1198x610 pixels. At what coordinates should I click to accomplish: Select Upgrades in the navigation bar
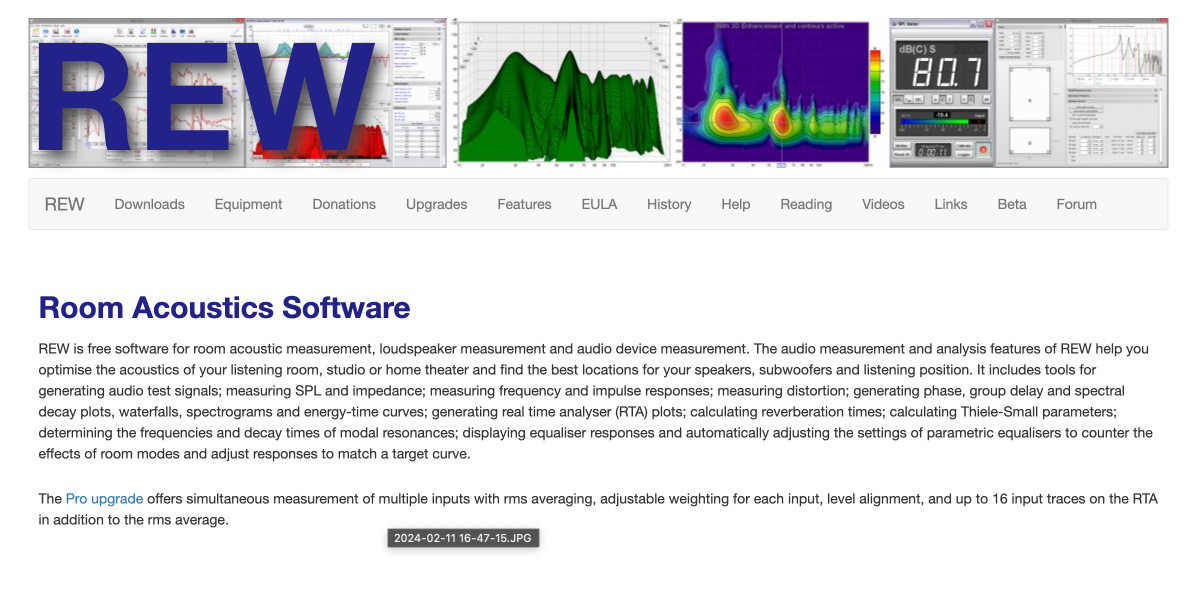pyautogui.click(x=436, y=204)
